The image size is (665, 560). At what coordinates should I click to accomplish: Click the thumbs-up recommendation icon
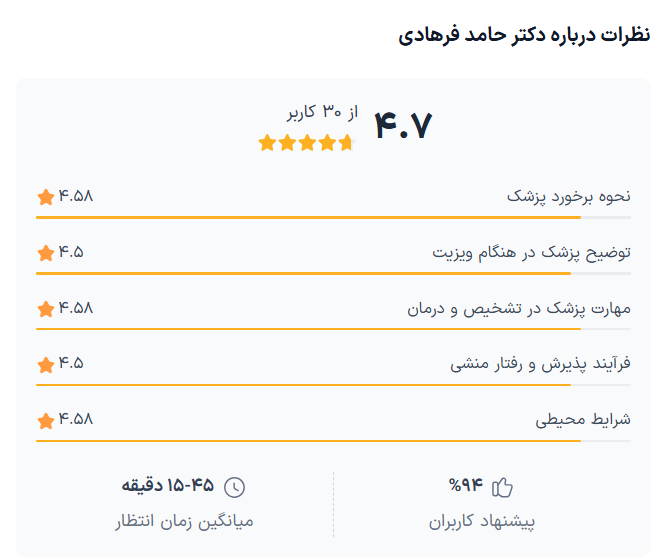[x=502, y=487]
